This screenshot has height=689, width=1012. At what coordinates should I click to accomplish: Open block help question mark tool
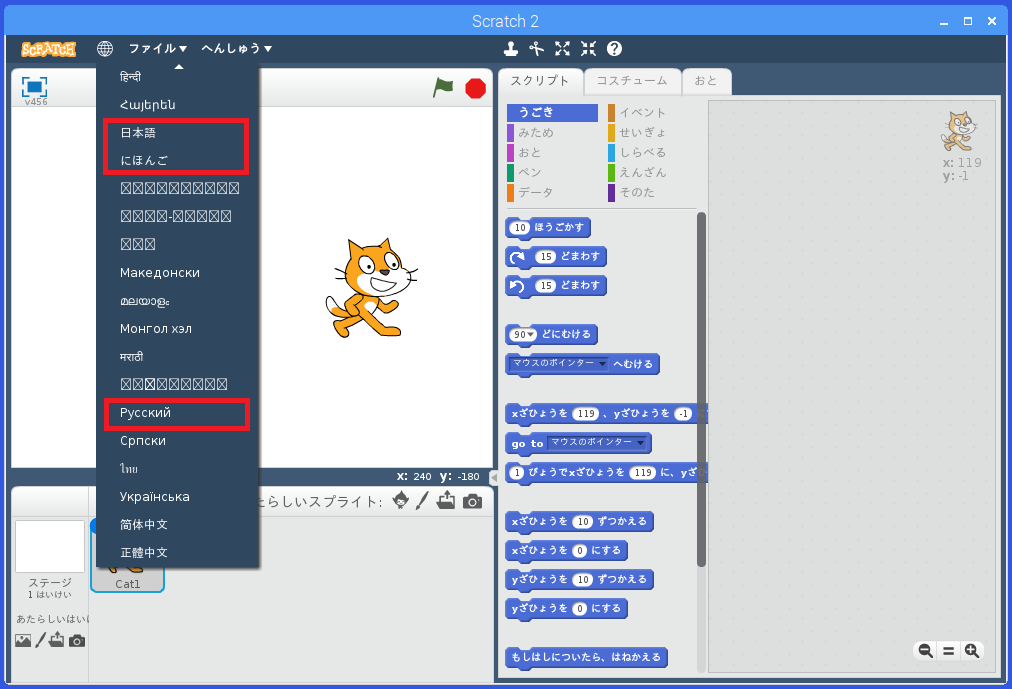pyautogui.click(x=614, y=48)
